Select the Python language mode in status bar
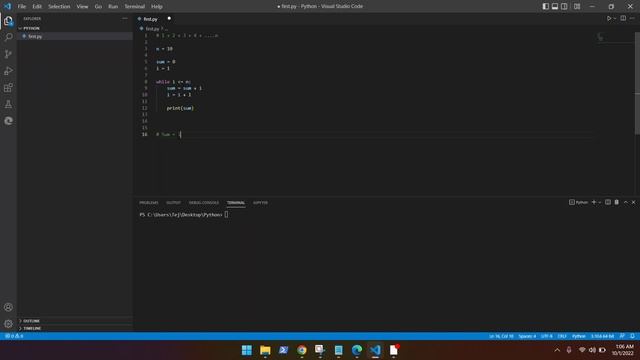The height and width of the screenshot is (360, 640). [578, 336]
